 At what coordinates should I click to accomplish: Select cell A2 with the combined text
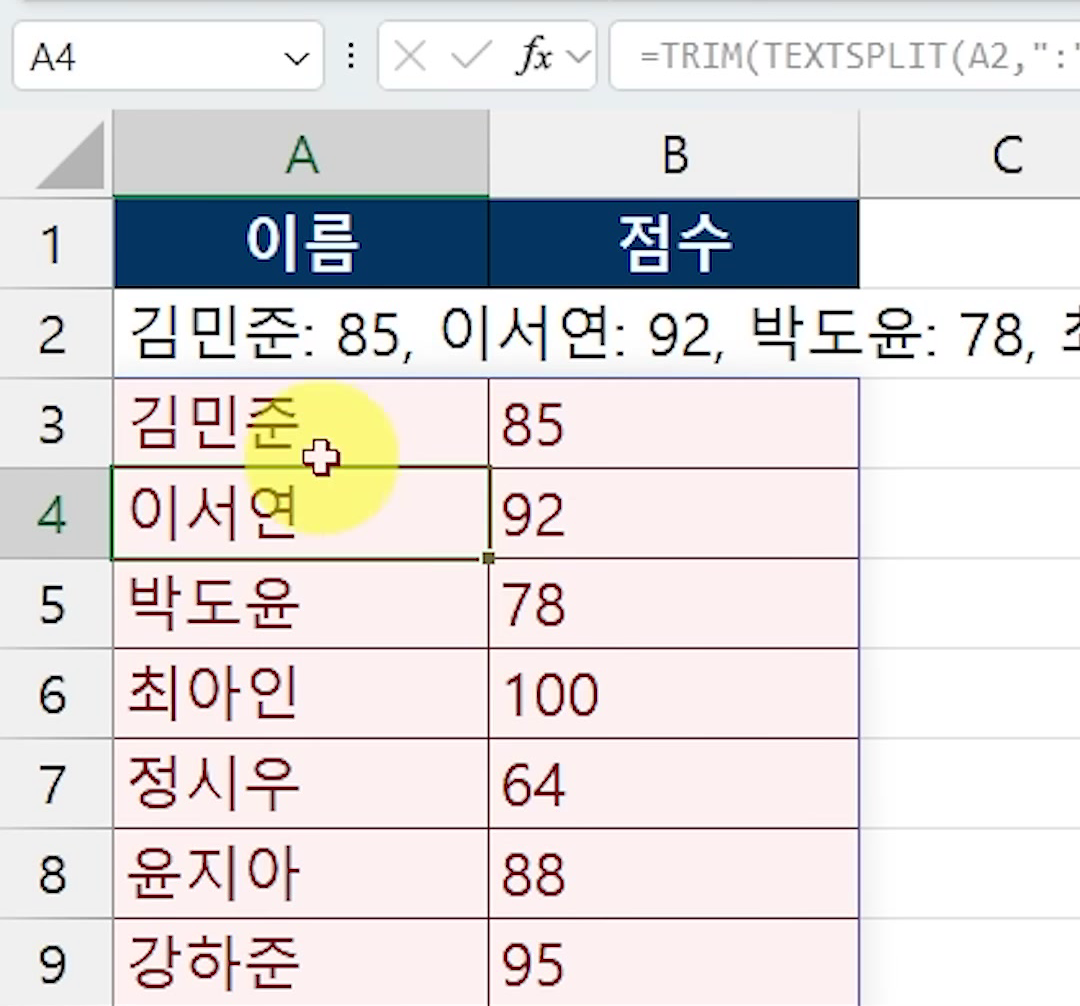[301, 334]
